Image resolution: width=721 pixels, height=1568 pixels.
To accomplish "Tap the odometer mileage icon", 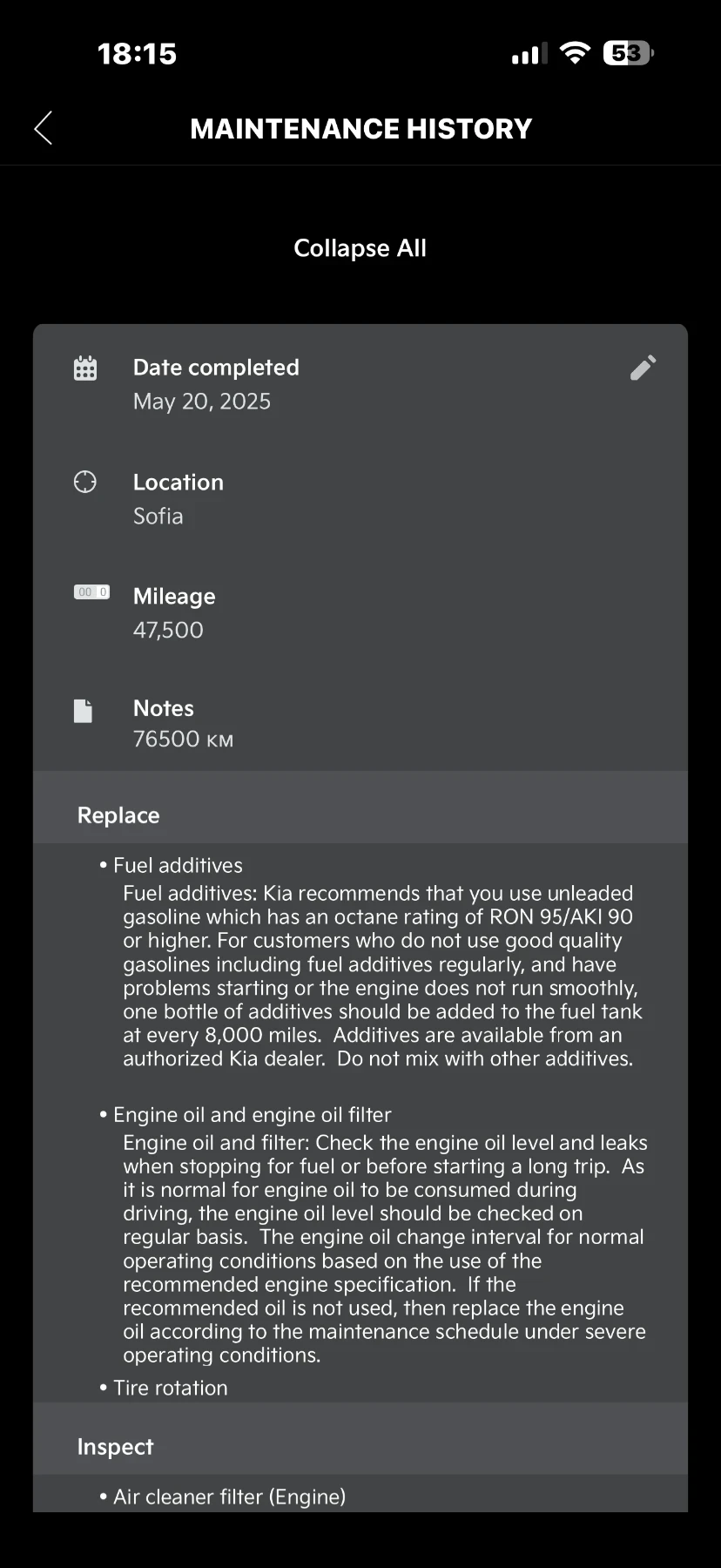I will pyautogui.click(x=91, y=592).
